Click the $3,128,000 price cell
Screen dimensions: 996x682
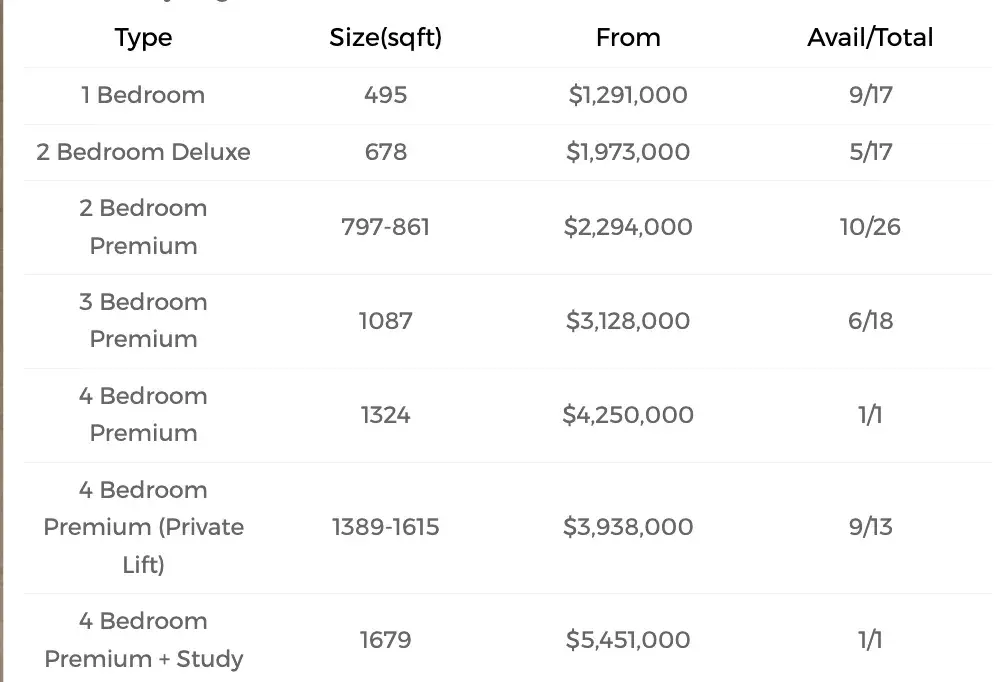tap(628, 321)
